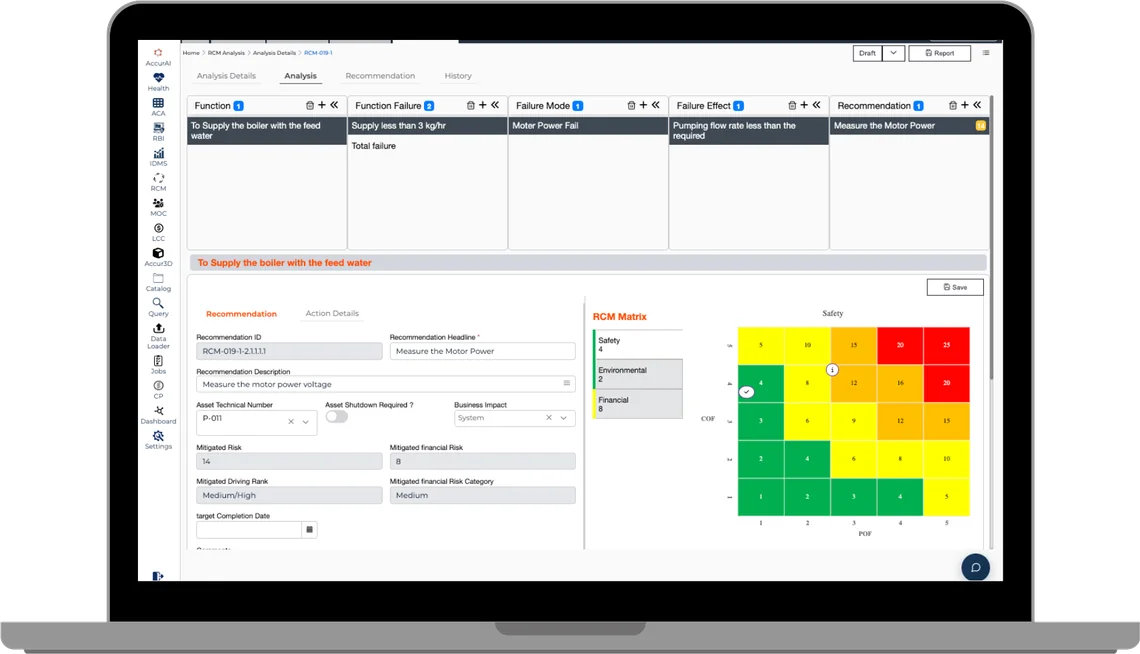Add a new Recommendation item

964,105
